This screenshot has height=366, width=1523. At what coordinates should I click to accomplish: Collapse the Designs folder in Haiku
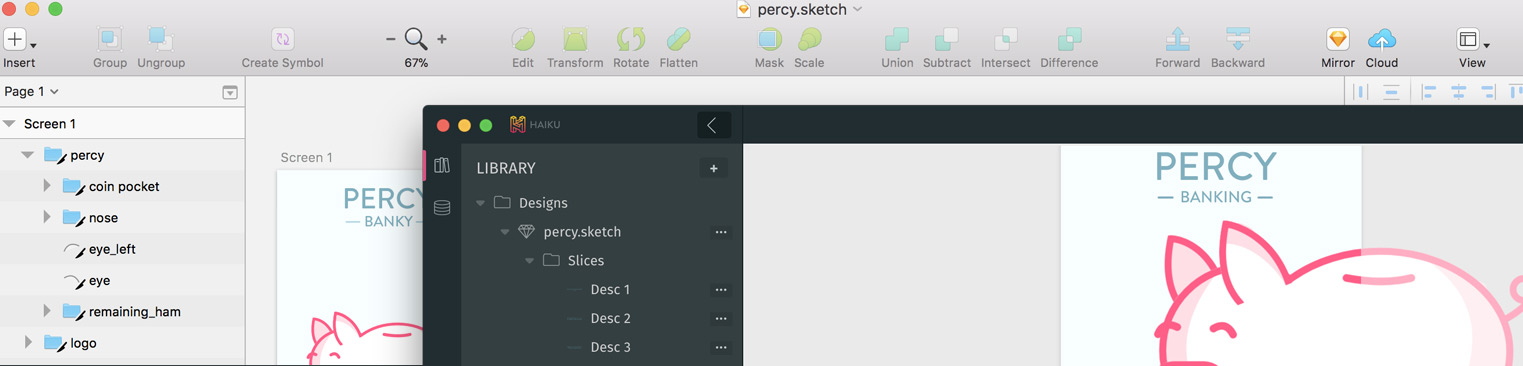(481, 203)
